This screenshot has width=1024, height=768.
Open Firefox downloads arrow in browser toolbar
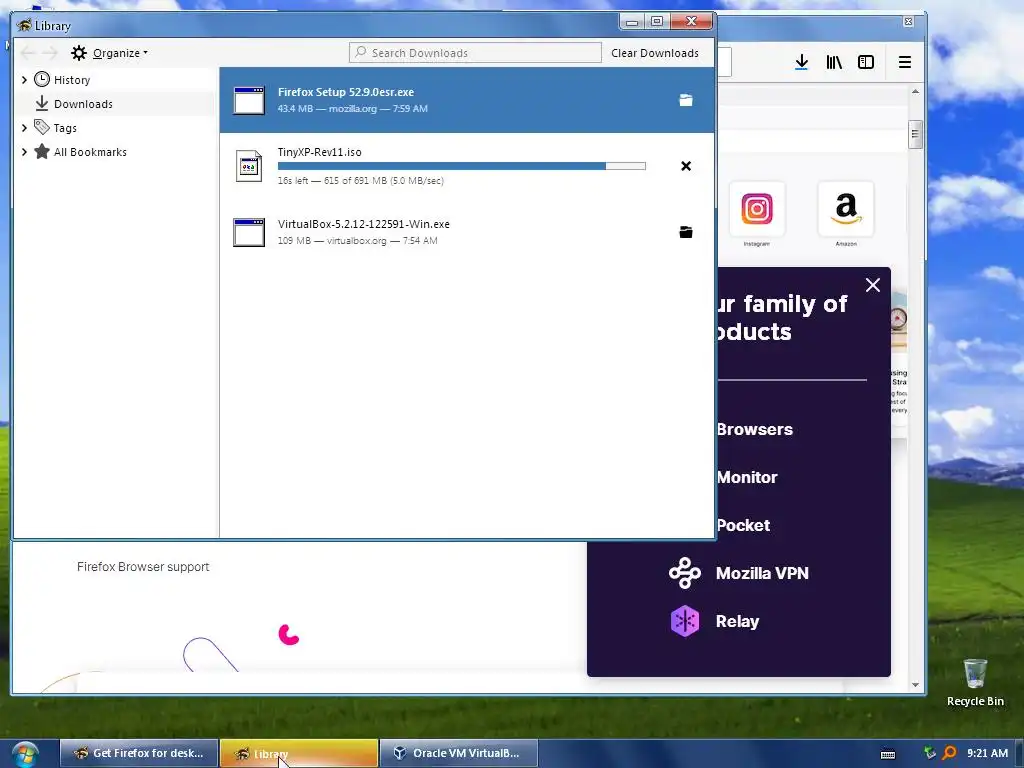pyautogui.click(x=802, y=62)
